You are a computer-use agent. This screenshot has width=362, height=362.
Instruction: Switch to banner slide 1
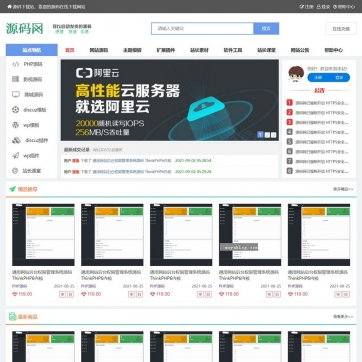click(260, 135)
